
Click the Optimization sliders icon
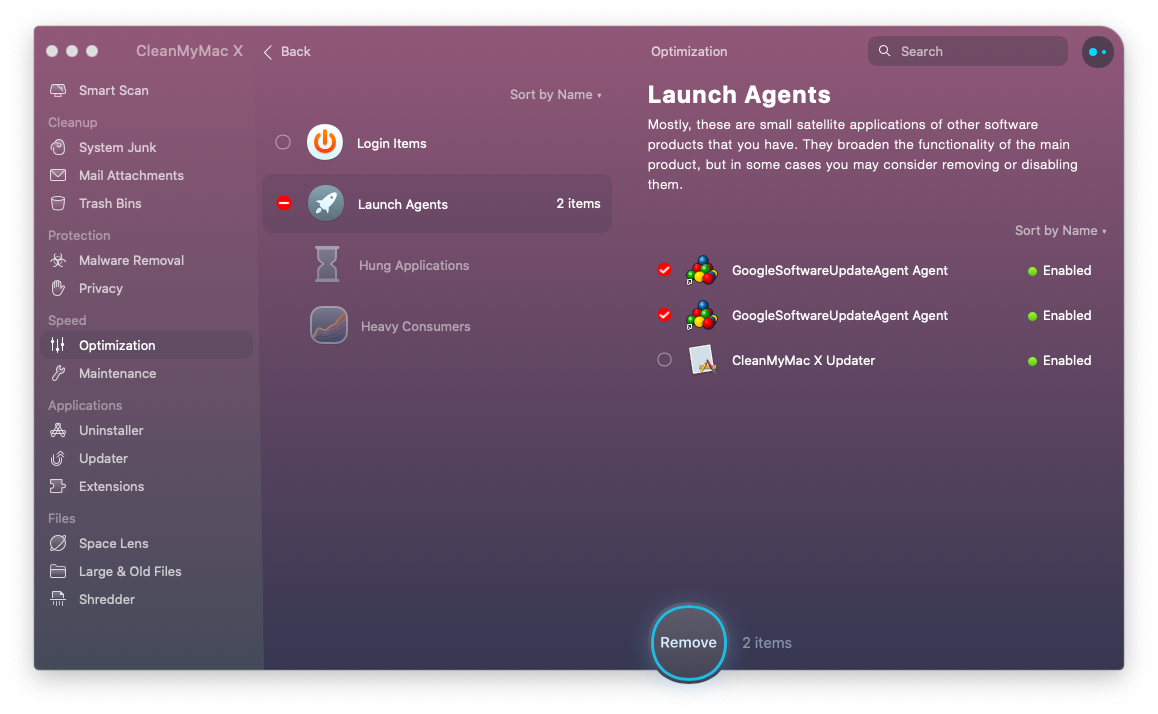click(x=58, y=345)
